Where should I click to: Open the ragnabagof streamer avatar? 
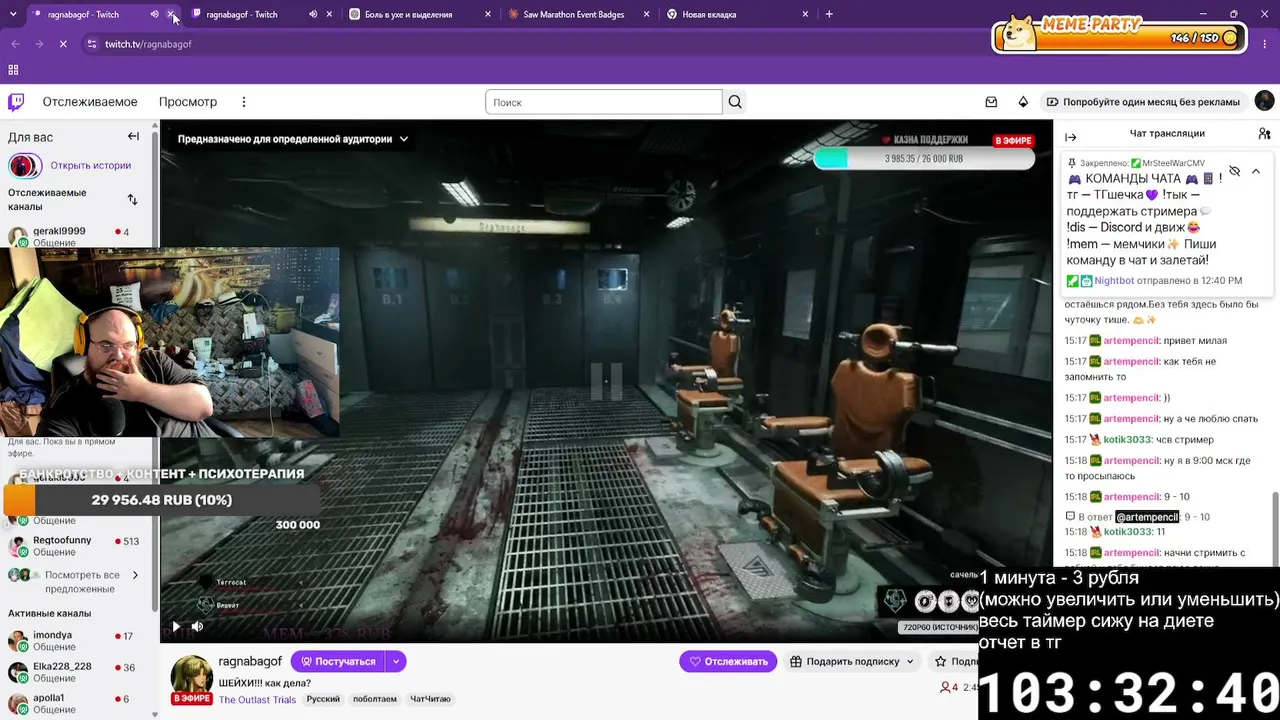point(191,677)
